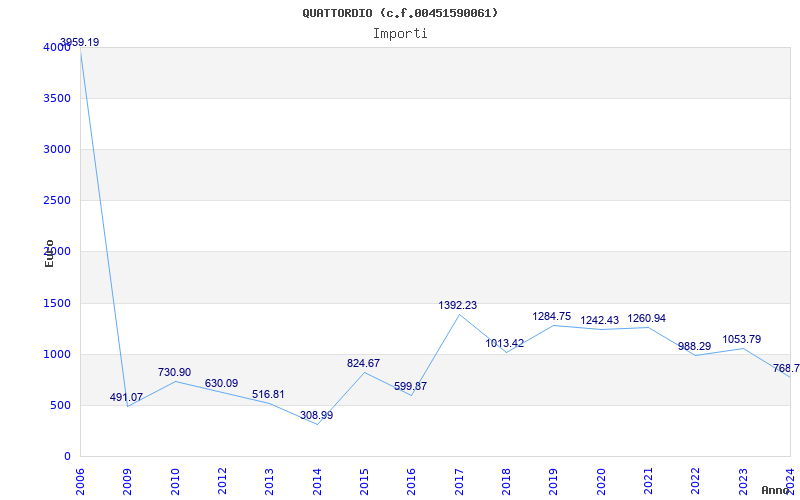800x500 pixels.
Task: Click the 2021 x-axis year label
Action: (648, 481)
